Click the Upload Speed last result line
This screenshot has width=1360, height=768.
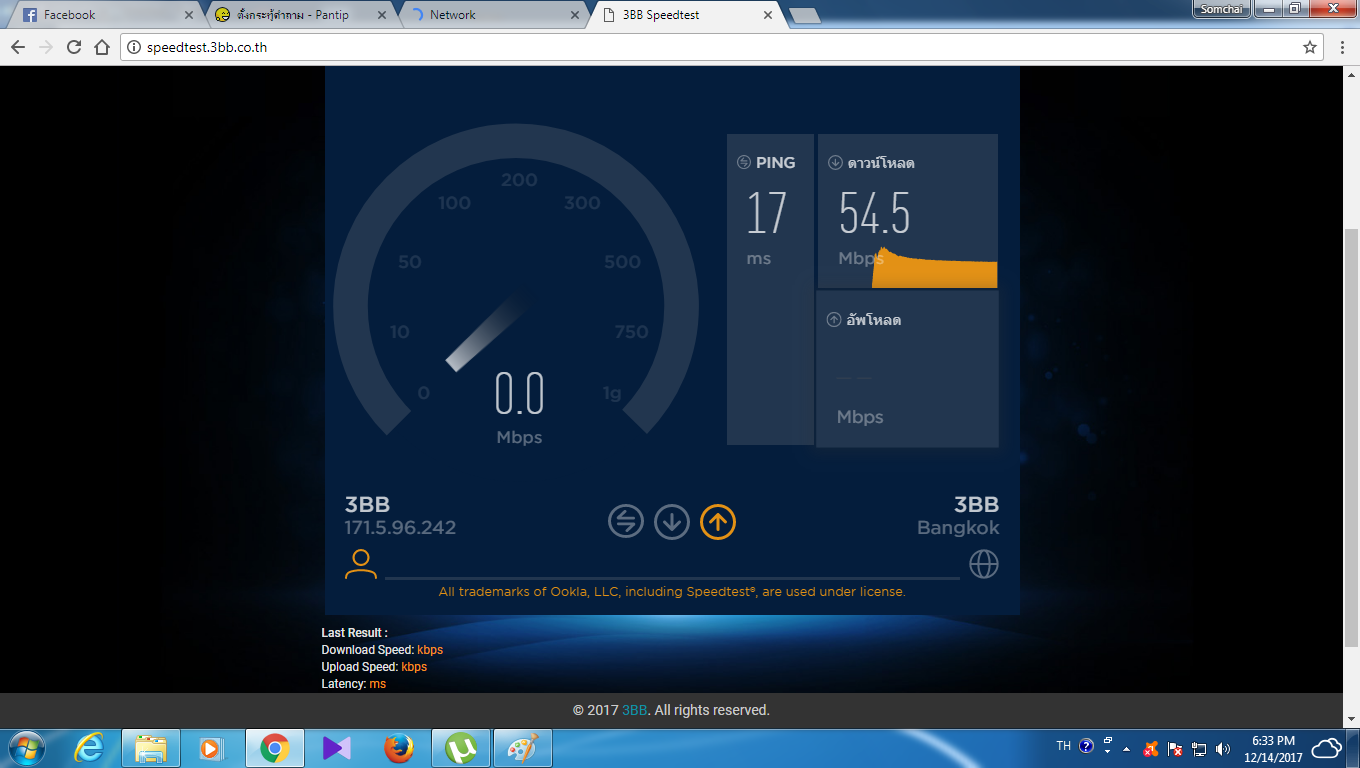(x=374, y=667)
